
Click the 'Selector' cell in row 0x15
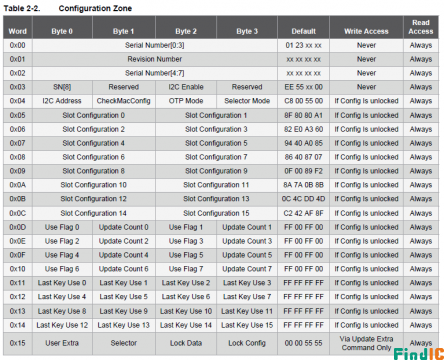coord(124,343)
